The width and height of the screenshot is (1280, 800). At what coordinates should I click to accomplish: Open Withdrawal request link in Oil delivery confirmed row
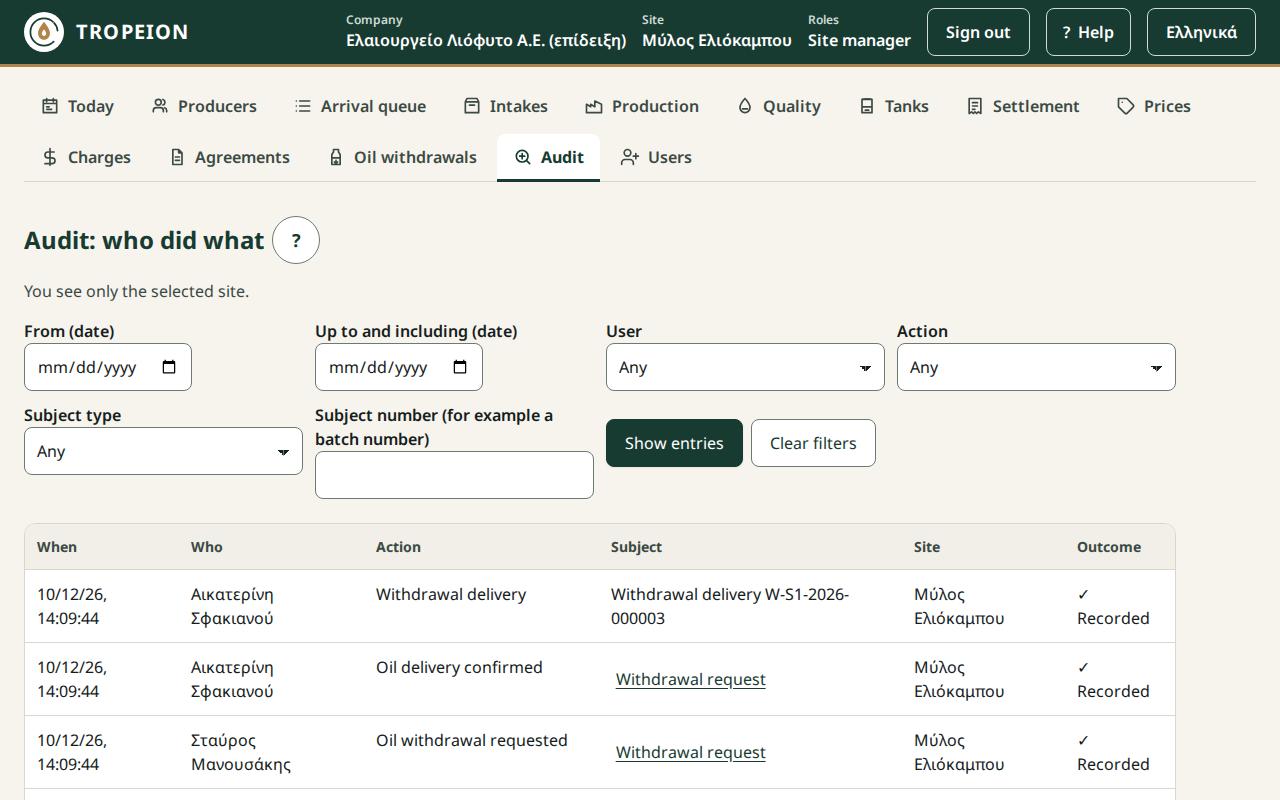691,679
